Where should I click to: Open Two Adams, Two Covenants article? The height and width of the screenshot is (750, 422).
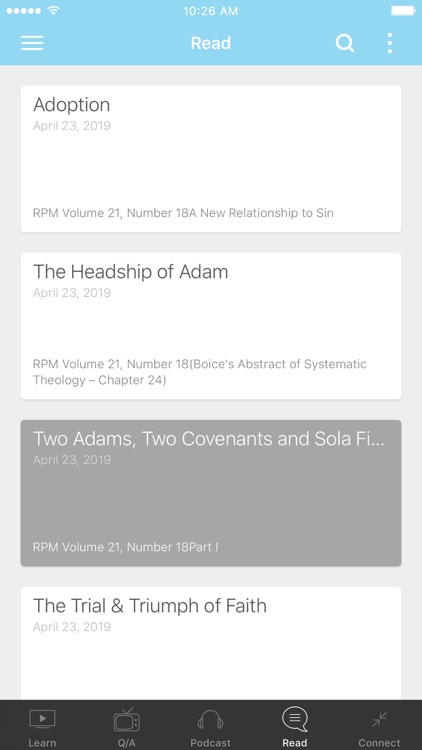pos(211,493)
